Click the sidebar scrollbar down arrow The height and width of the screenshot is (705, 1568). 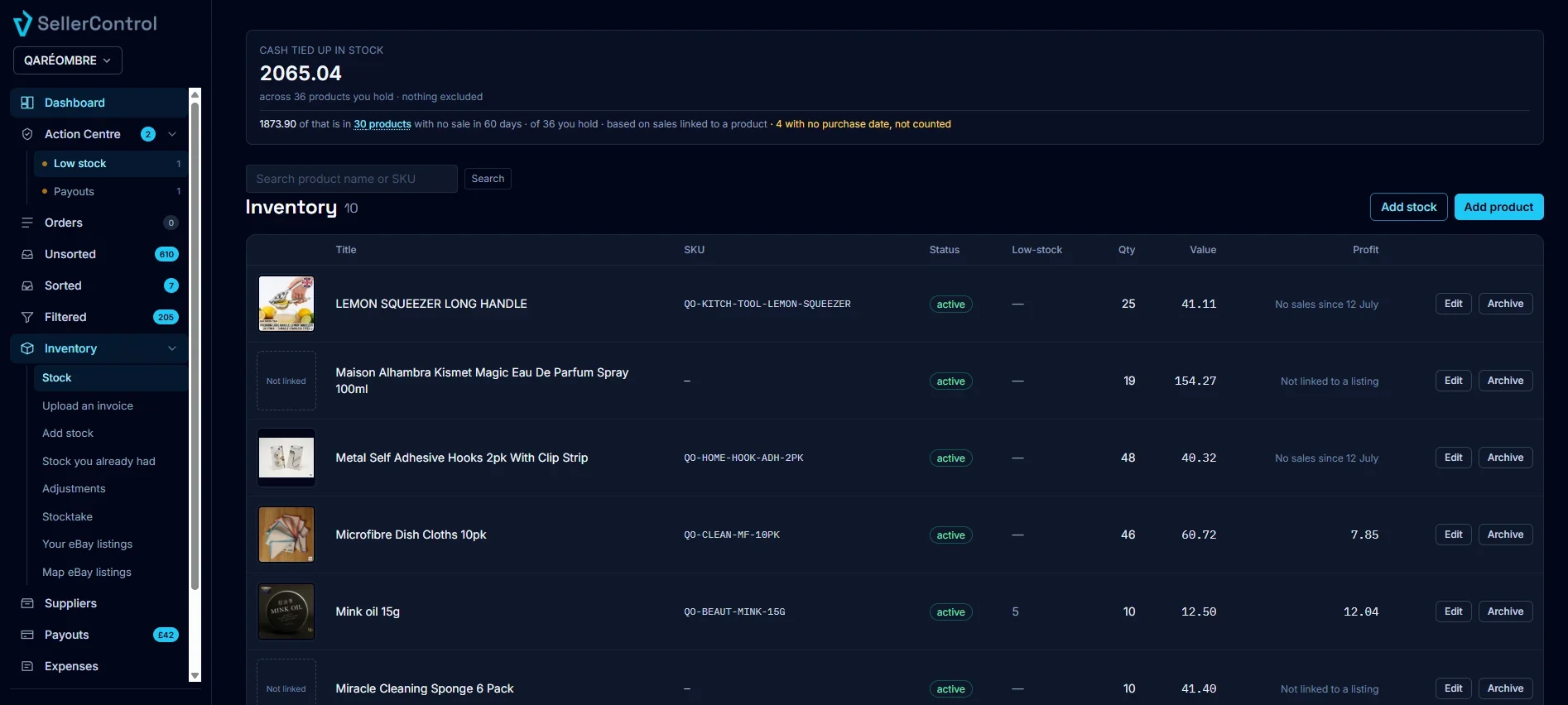click(195, 676)
